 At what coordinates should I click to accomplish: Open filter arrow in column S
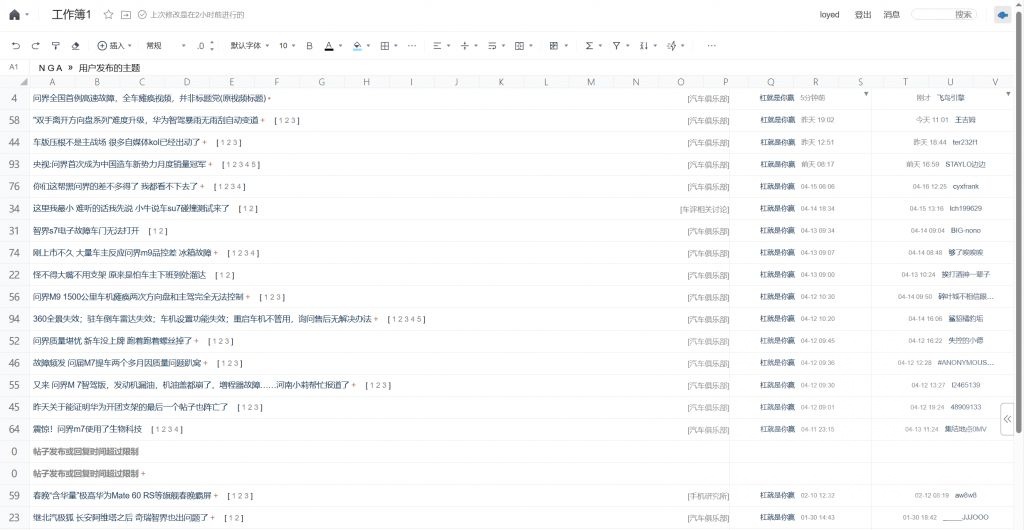pyautogui.click(x=866, y=95)
